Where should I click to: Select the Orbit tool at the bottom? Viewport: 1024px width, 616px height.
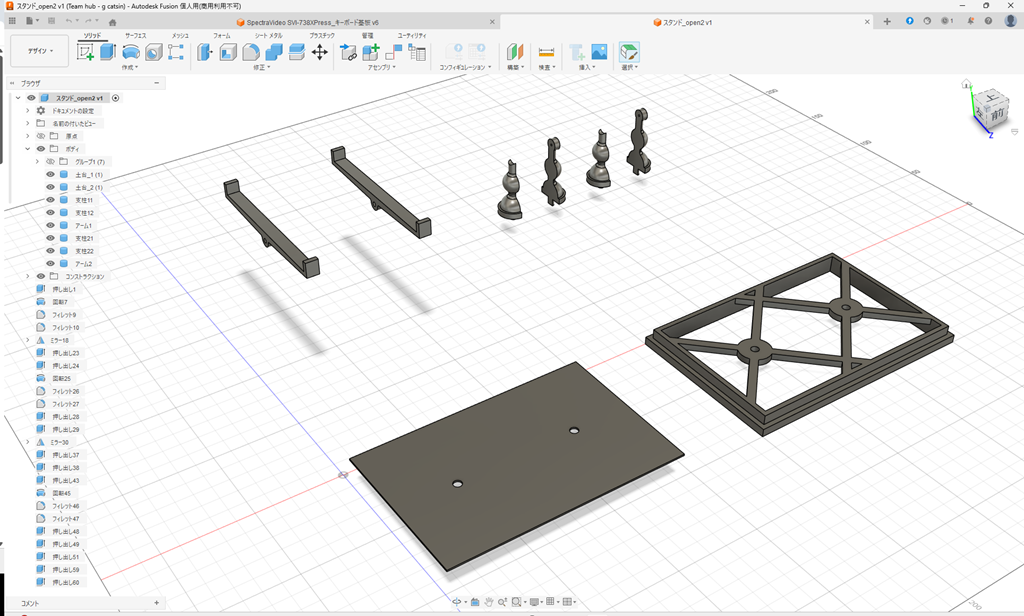457,601
